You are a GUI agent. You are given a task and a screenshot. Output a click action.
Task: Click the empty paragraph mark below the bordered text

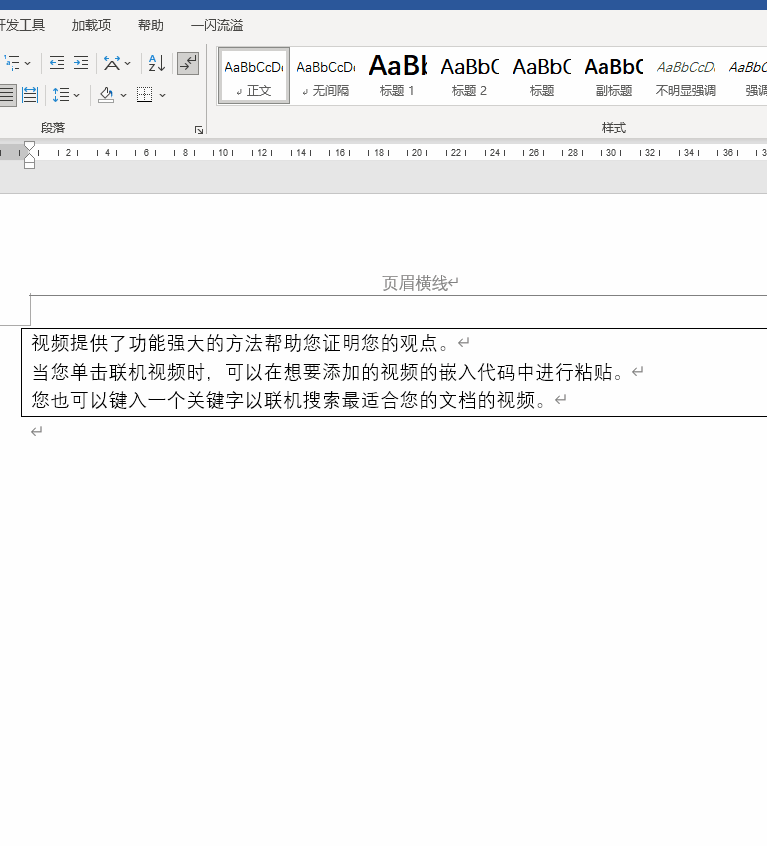pyautogui.click(x=37, y=431)
